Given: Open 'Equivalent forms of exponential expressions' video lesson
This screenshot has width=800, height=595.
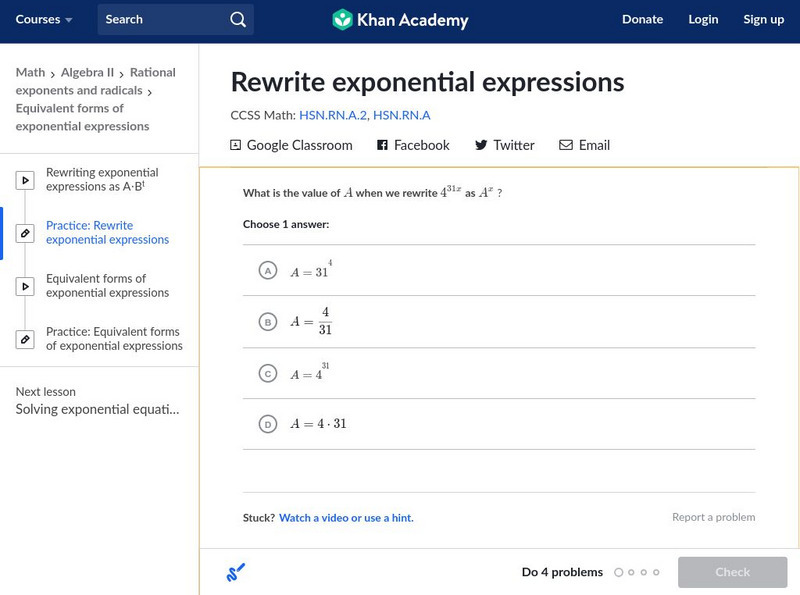Looking at the screenshot, I should pos(107,286).
